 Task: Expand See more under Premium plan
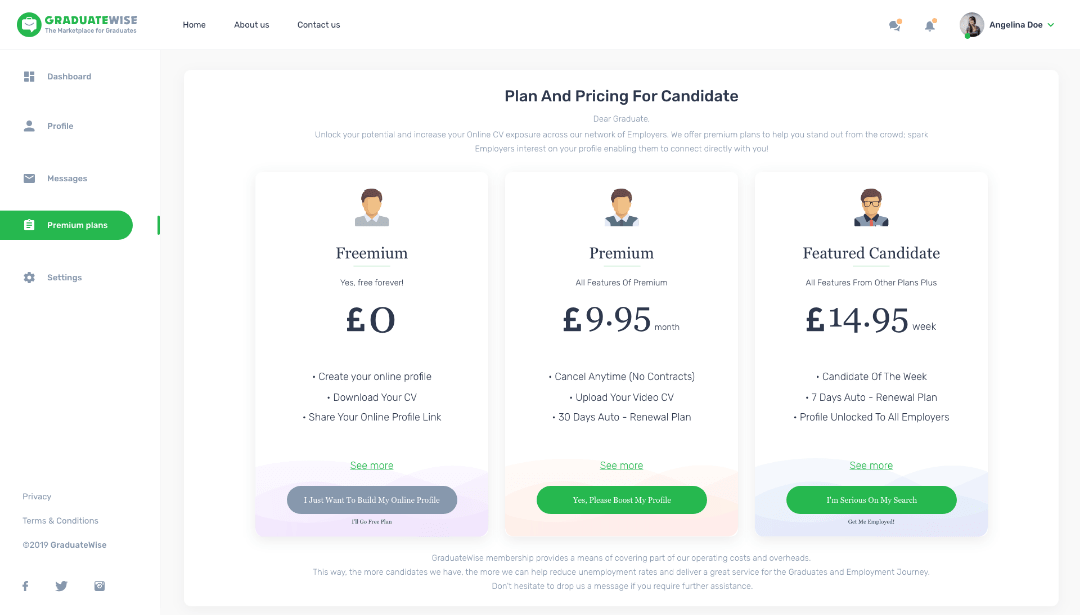click(621, 466)
